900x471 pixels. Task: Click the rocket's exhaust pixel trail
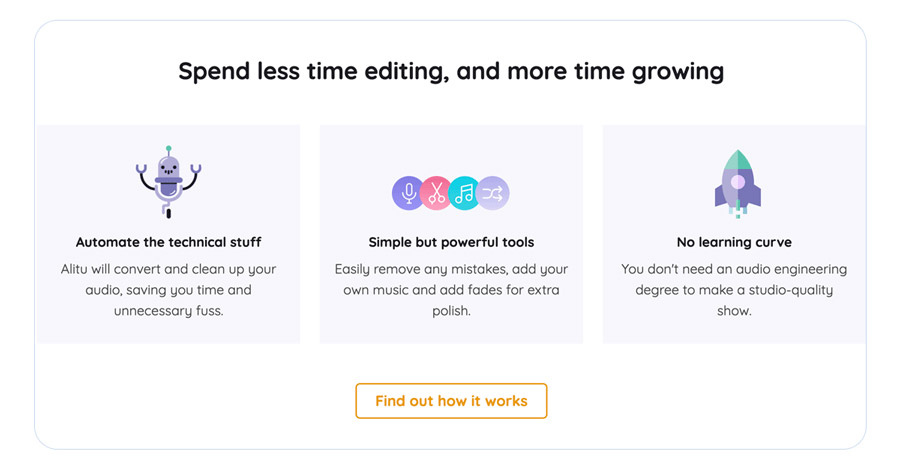pyautogui.click(x=738, y=210)
